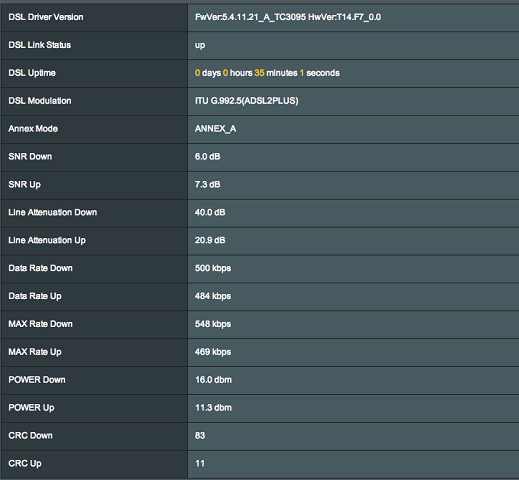Viewport: 519px width, 480px height.
Task: Select the Line Attenuation Up 20.9 dB value
Action: pyautogui.click(x=210, y=240)
